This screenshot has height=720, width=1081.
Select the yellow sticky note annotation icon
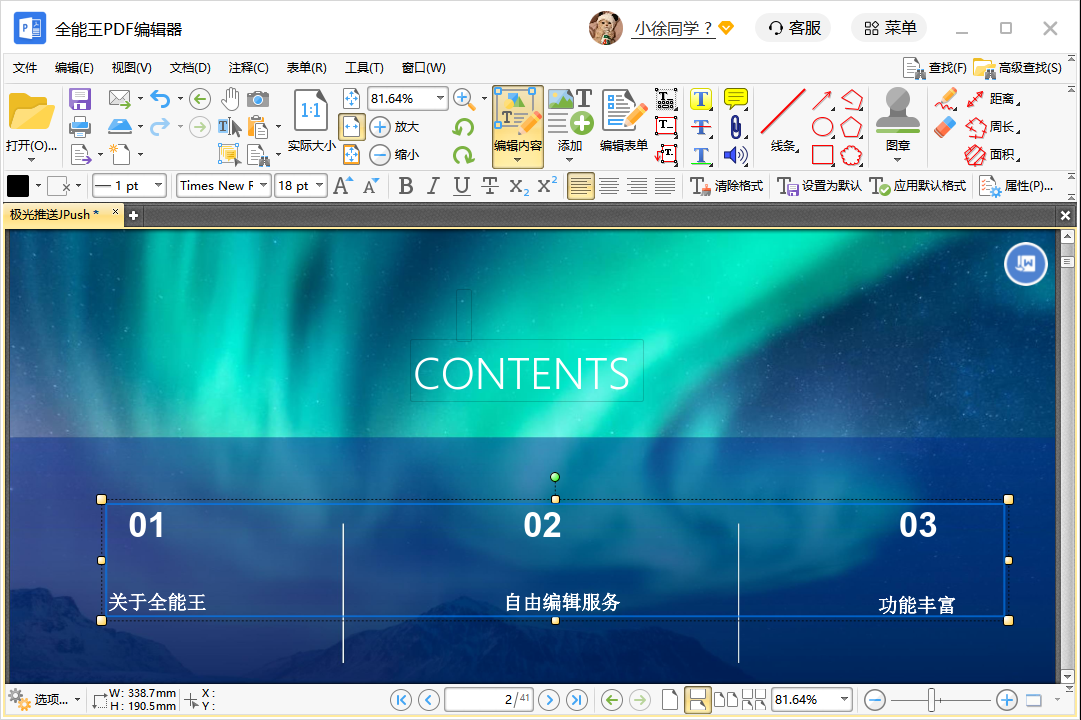(736, 98)
